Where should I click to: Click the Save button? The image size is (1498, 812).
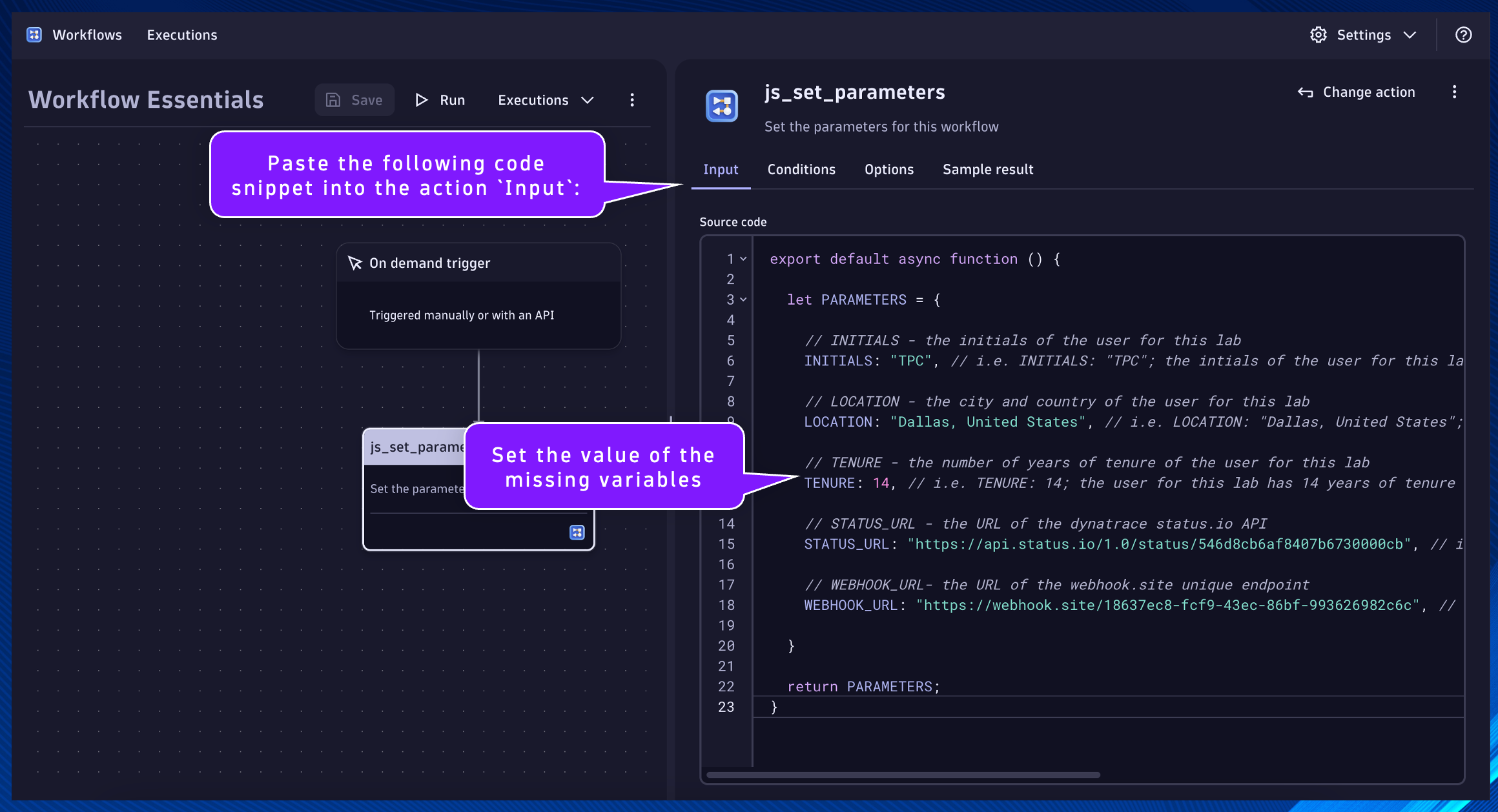354,100
